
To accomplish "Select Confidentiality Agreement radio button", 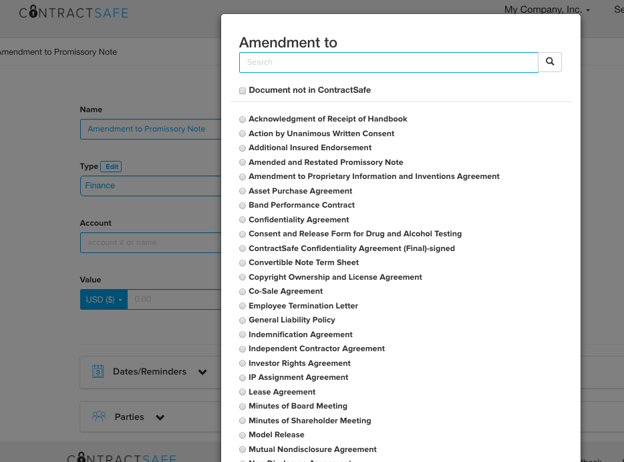I will [242, 220].
